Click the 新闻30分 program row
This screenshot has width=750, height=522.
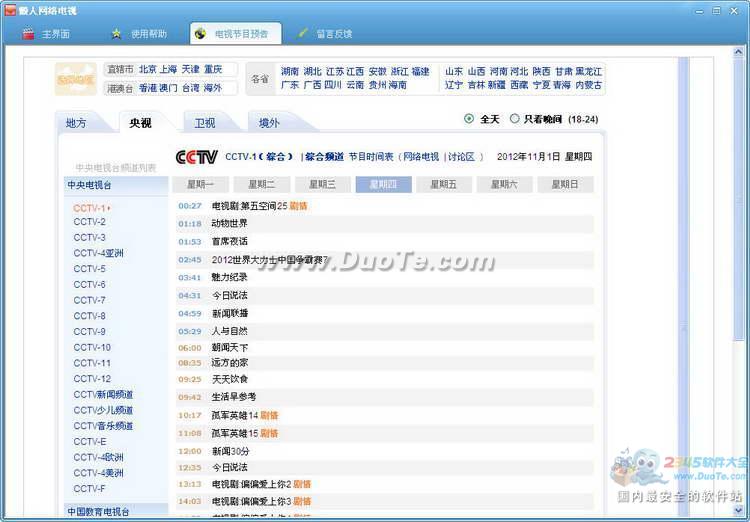click(385, 451)
